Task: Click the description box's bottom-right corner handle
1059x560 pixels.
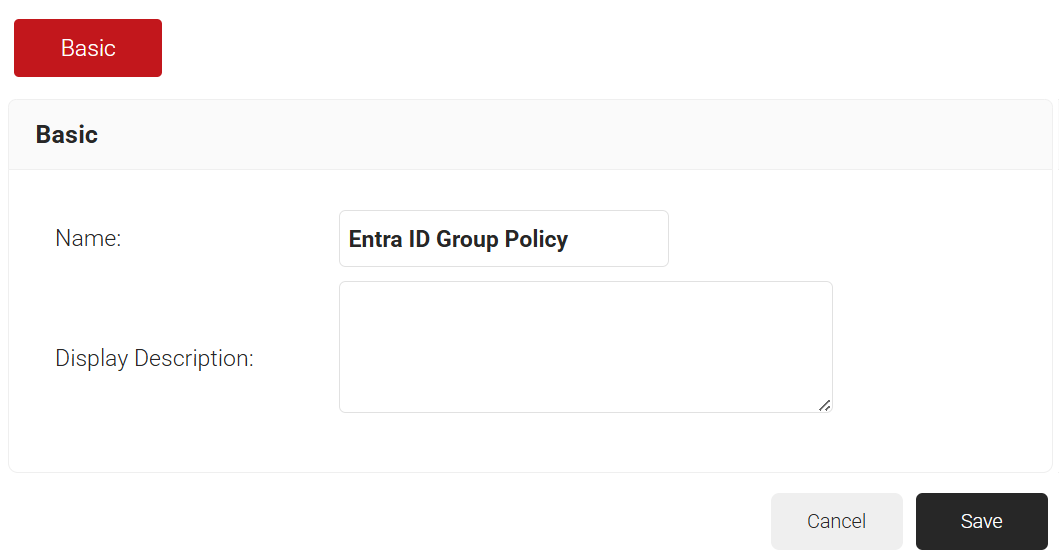Action: [825, 405]
